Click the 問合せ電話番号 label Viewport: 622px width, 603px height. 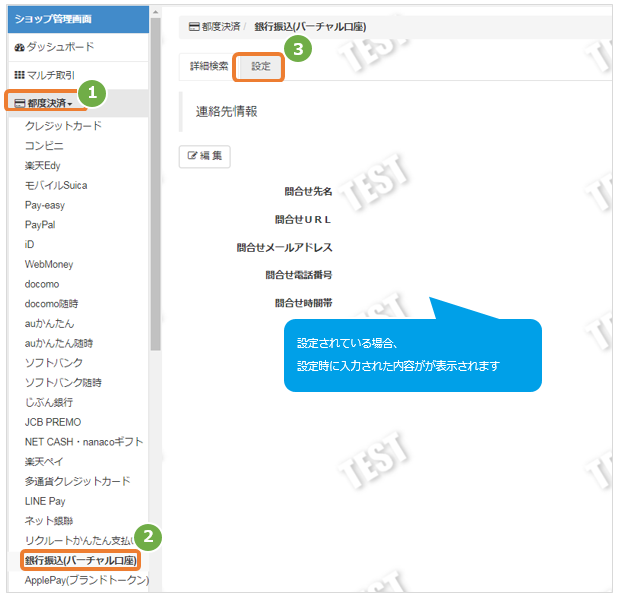(x=299, y=275)
